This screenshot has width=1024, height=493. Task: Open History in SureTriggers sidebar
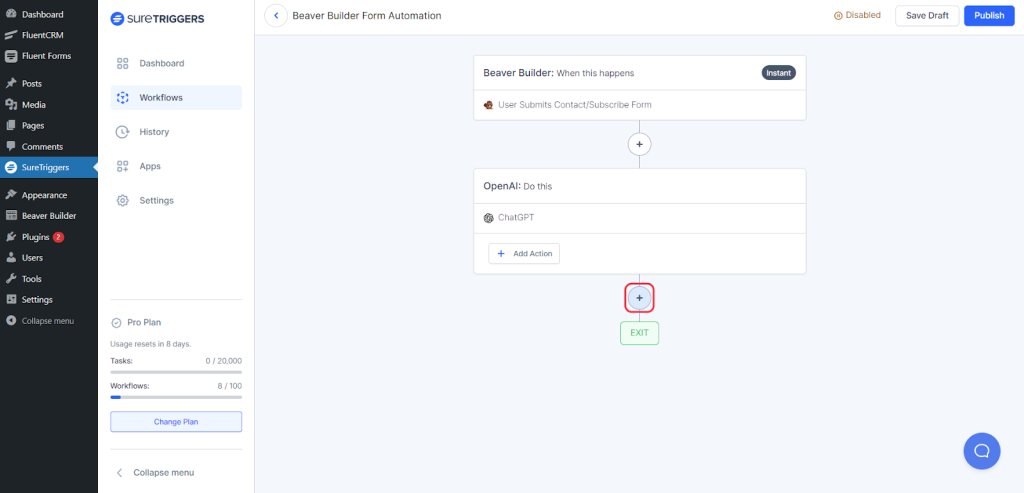154,132
